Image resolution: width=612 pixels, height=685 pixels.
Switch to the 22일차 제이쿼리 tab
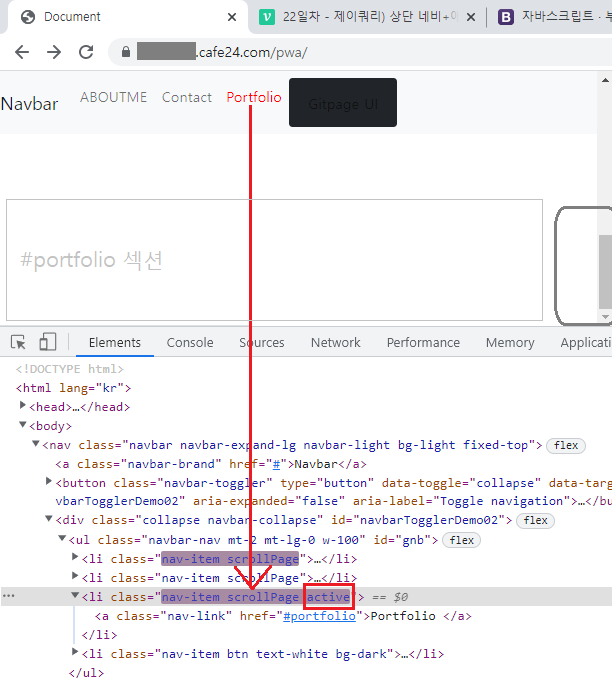367,17
